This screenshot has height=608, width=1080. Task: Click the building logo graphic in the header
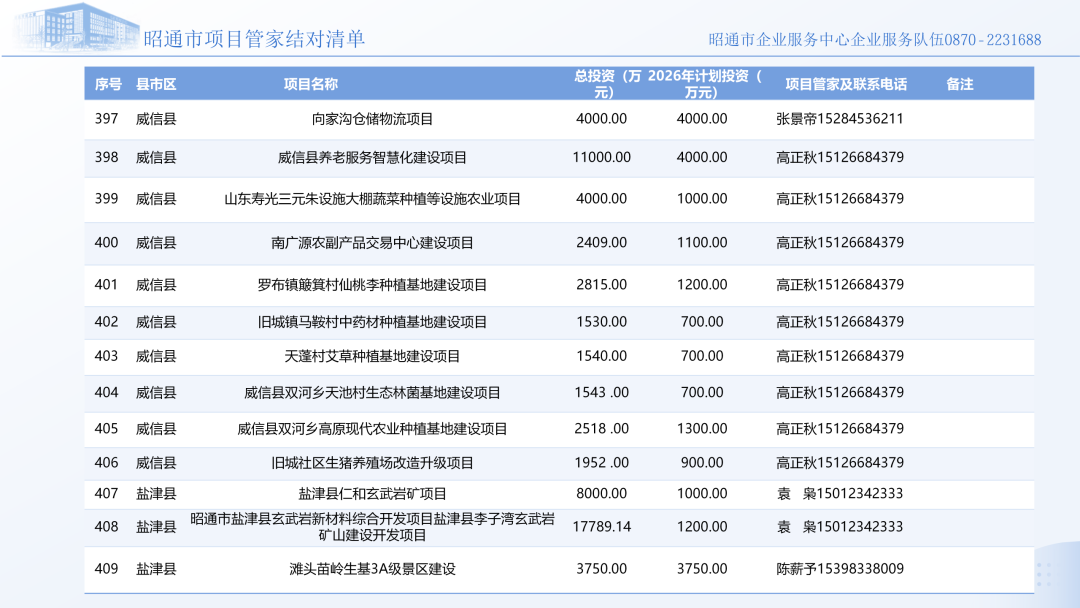click(x=76, y=28)
